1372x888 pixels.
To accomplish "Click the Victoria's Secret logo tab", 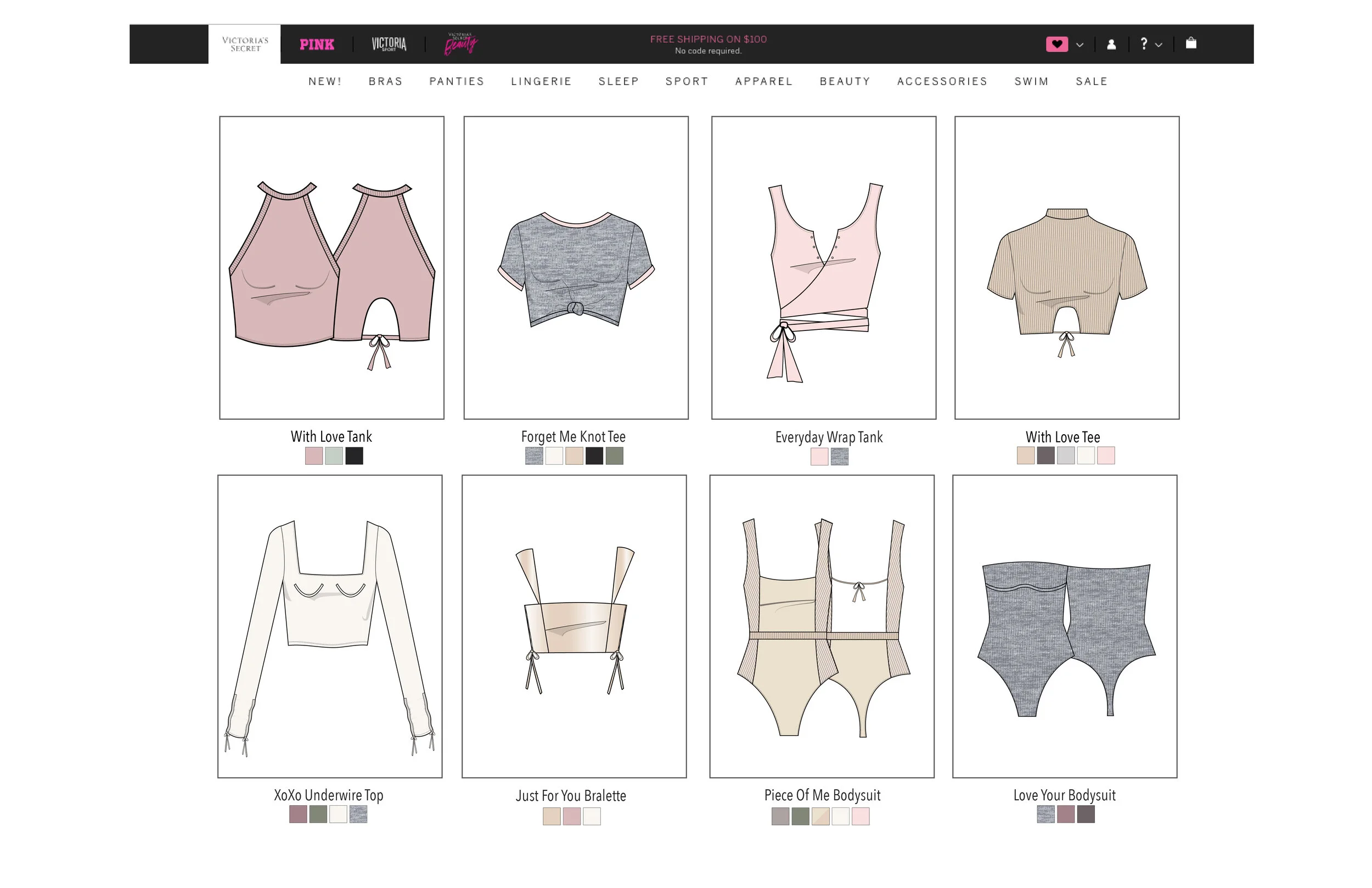I will 245,44.
